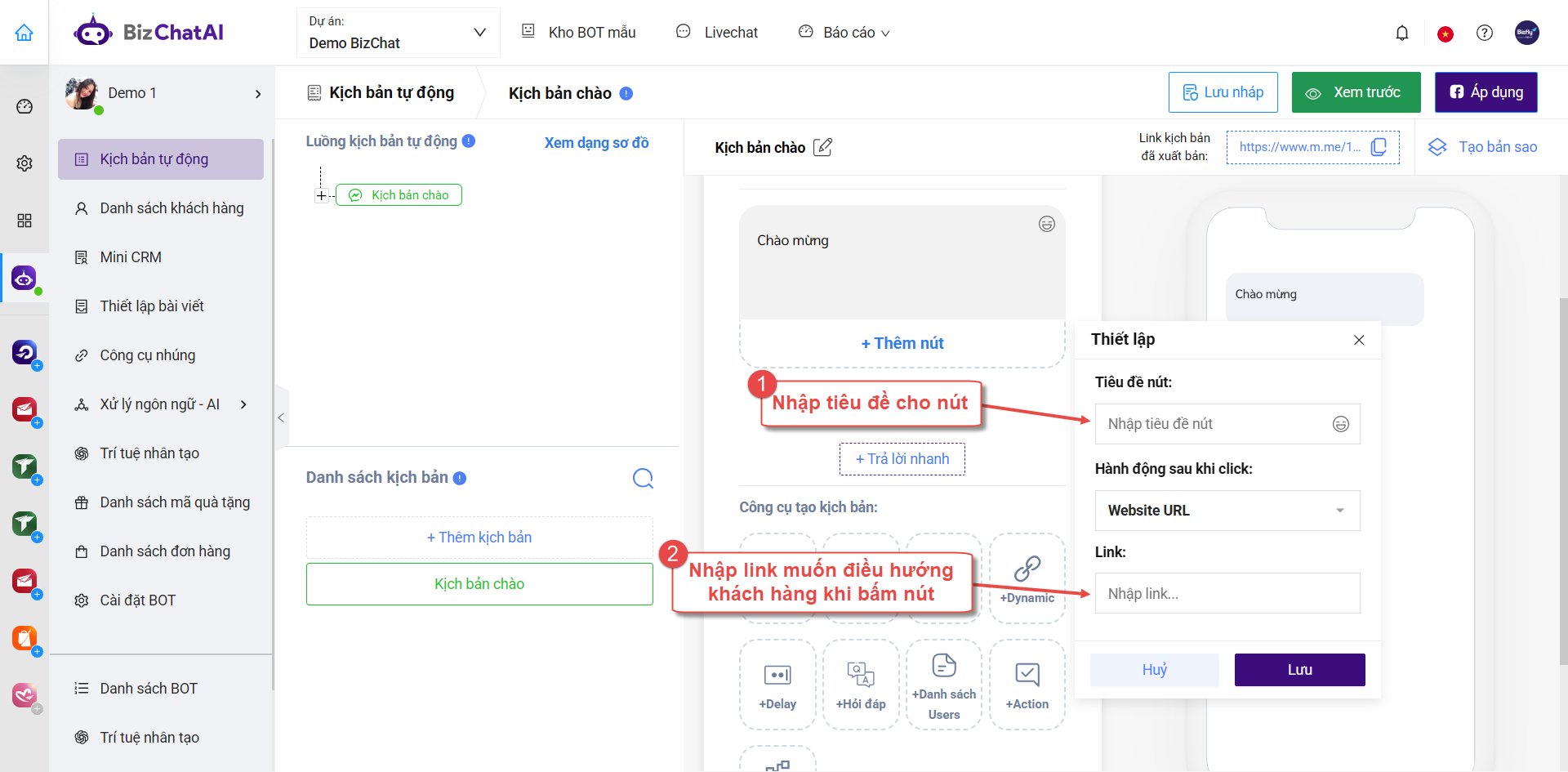Open Livechat menu
The image size is (1568, 772).
coord(717,33)
